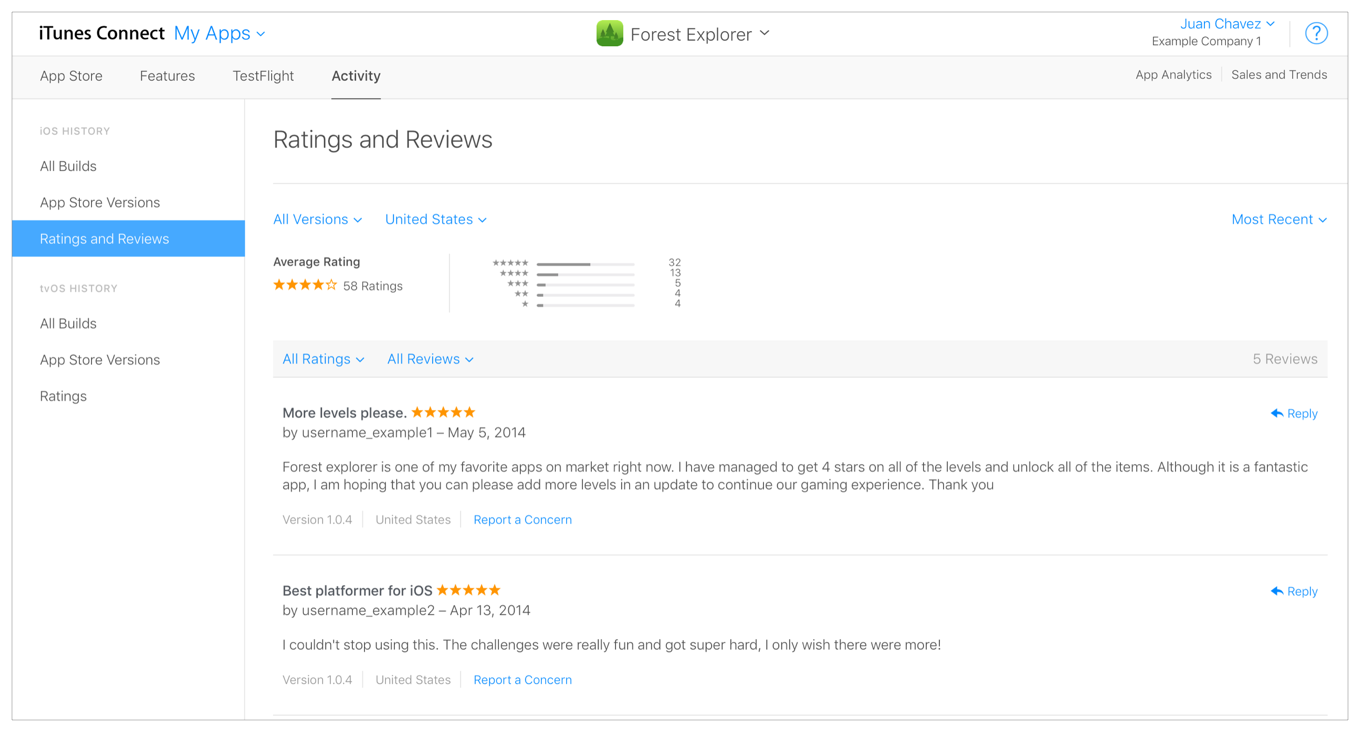
Task: Click the average rating stars
Action: pos(305,285)
